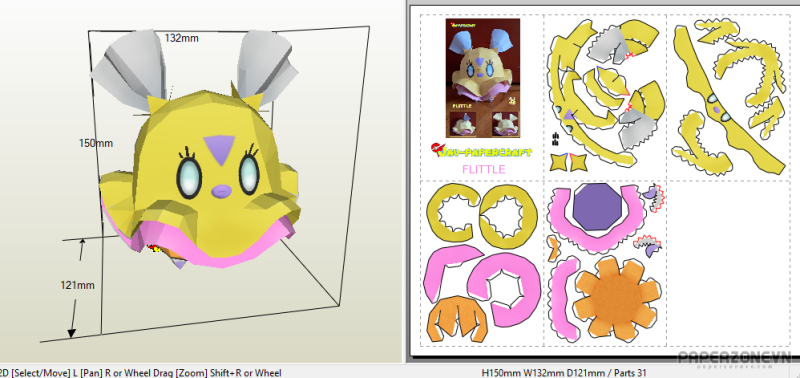Image resolution: width=800 pixels, height=378 pixels.
Task: Select the right gray ear of the 3D model
Action: click(x=264, y=65)
